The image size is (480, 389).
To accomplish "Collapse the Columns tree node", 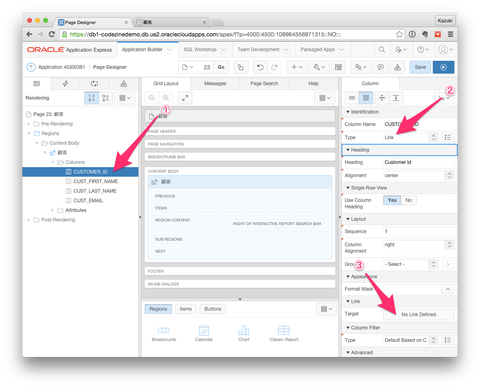I will click(53, 162).
